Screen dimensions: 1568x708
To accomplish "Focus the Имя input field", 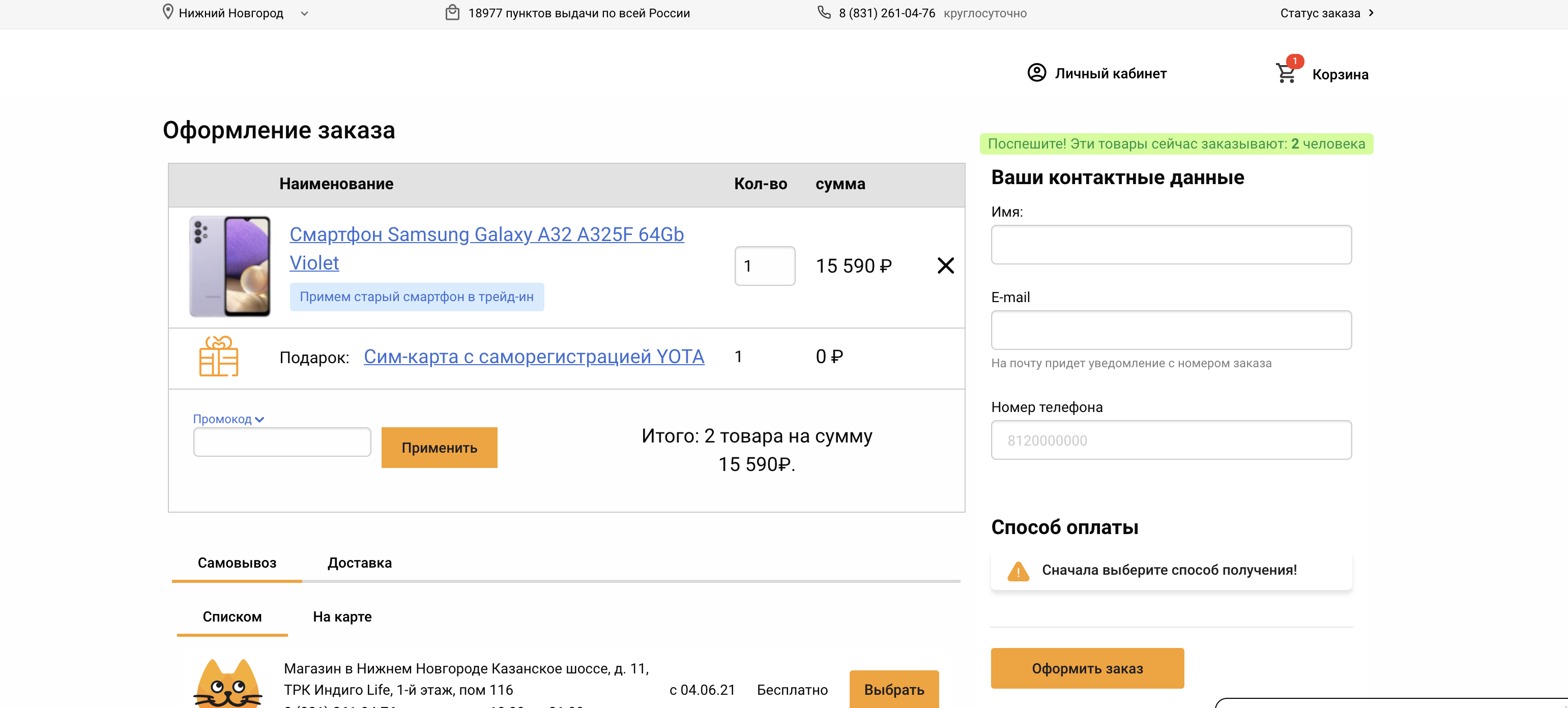I will point(1171,245).
